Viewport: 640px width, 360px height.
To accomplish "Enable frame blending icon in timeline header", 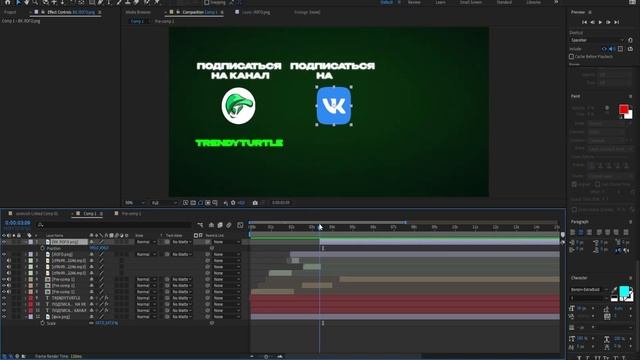I will point(220,225).
